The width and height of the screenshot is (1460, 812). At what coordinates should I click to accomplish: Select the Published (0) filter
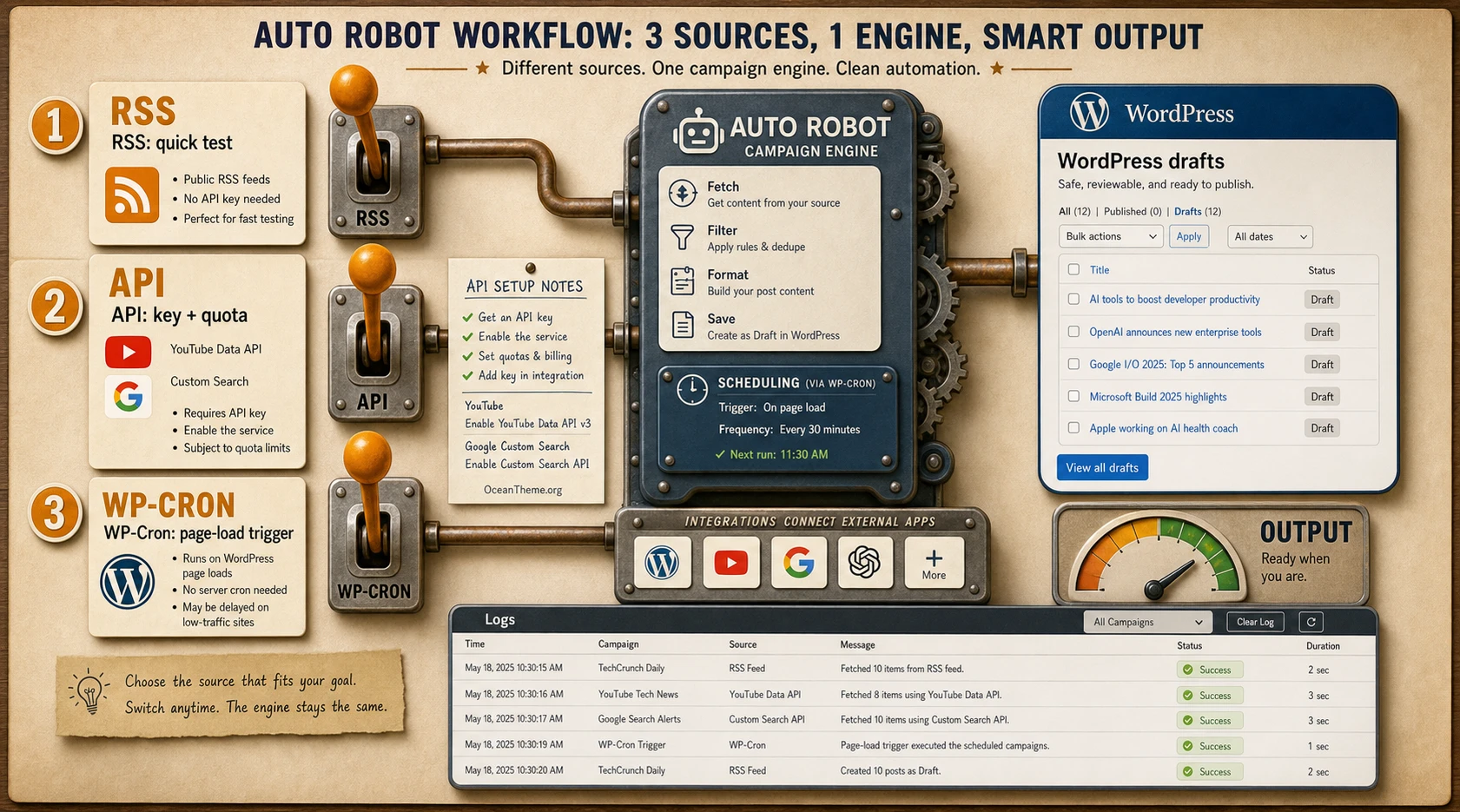pos(1133,211)
